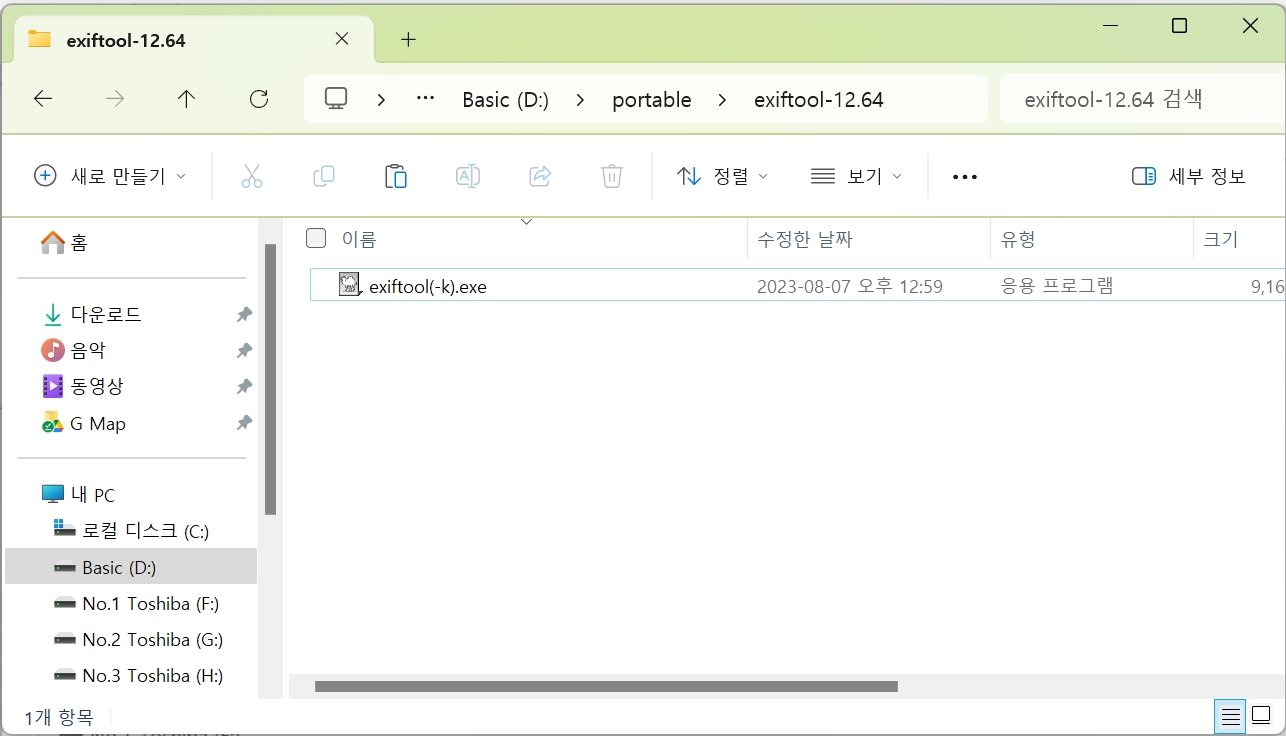Click the exiftool-12.64 search box
This screenshot has width=1286, height=736.
[1142, 99]
